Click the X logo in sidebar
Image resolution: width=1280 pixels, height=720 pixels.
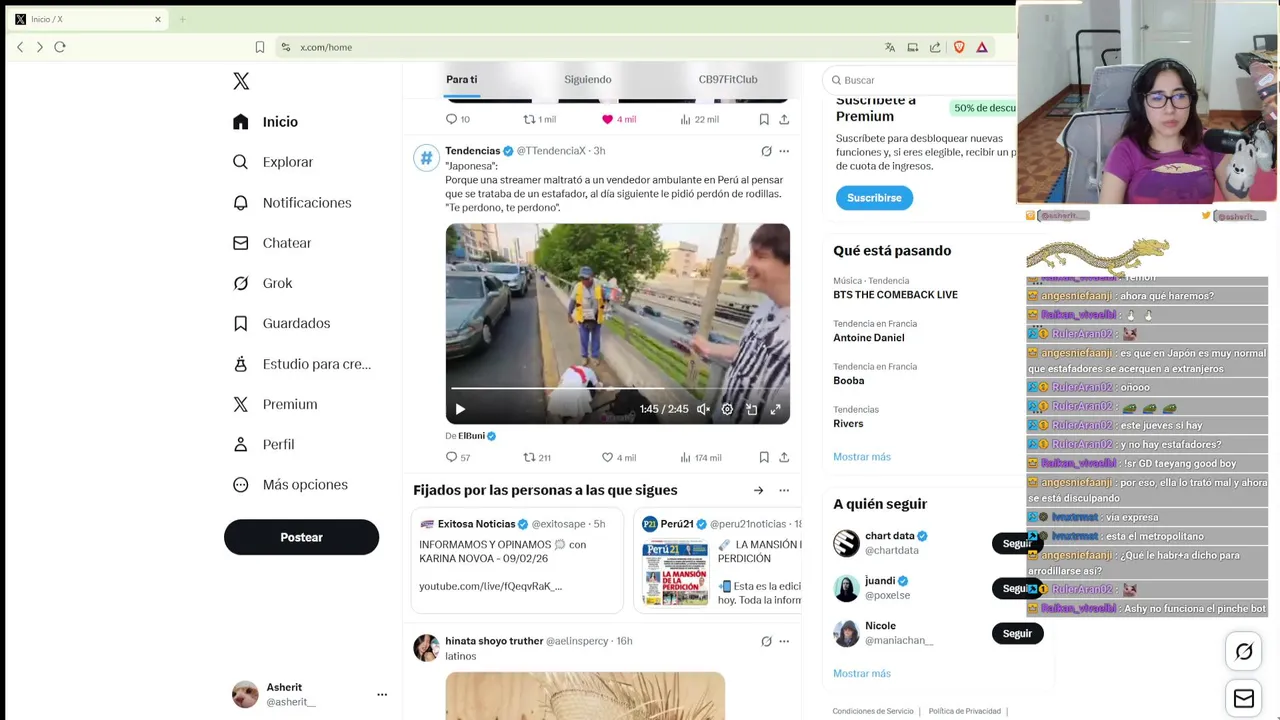pyautogui.click(x=241, y=81)
